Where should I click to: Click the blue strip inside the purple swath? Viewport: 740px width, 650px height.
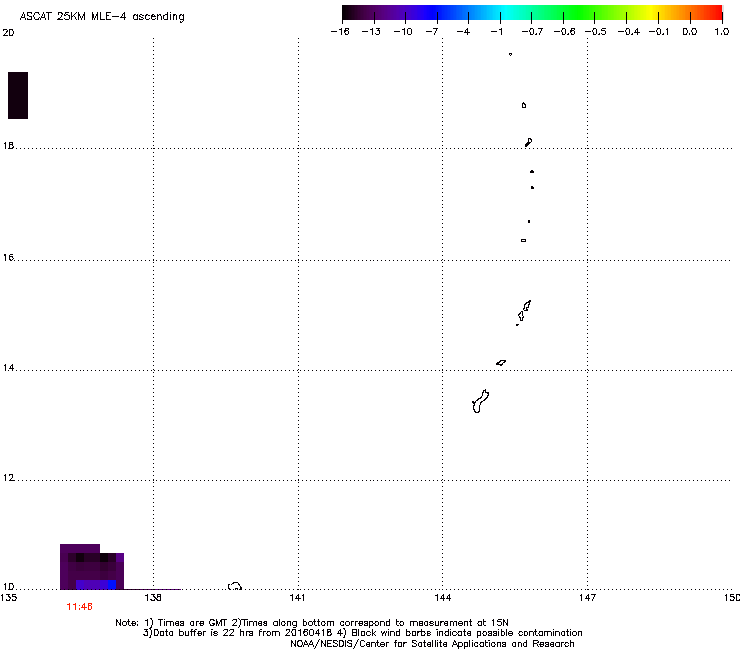click(x=96, y=584)
